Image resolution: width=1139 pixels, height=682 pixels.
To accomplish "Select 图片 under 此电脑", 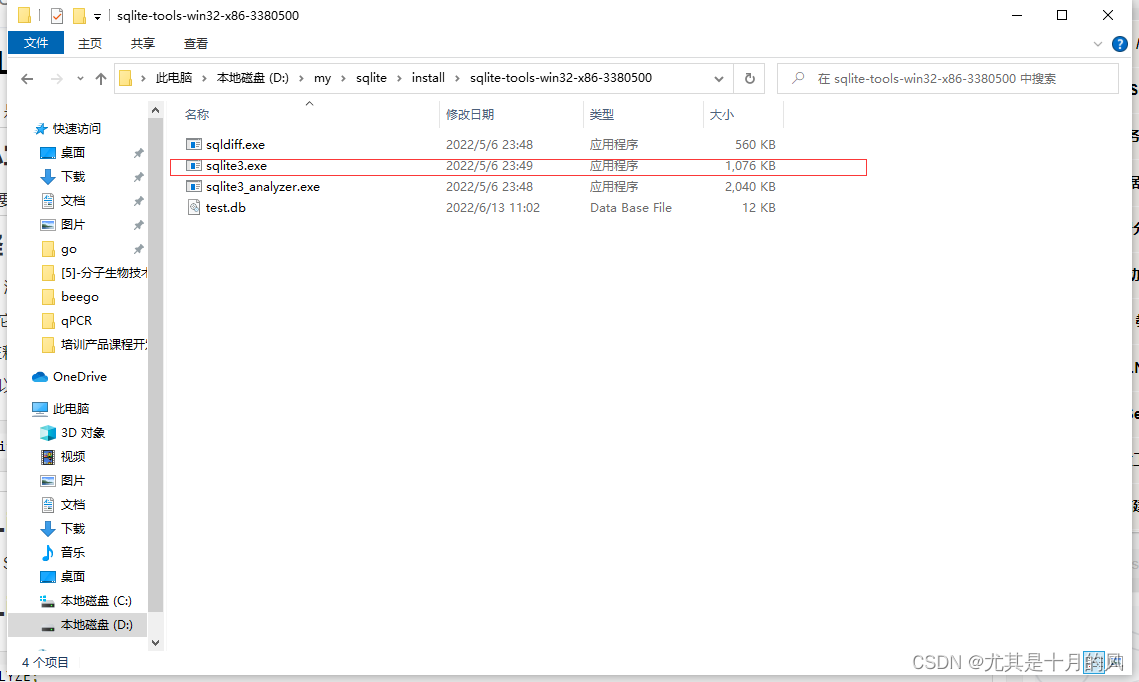I will click(x=73, y=481).
